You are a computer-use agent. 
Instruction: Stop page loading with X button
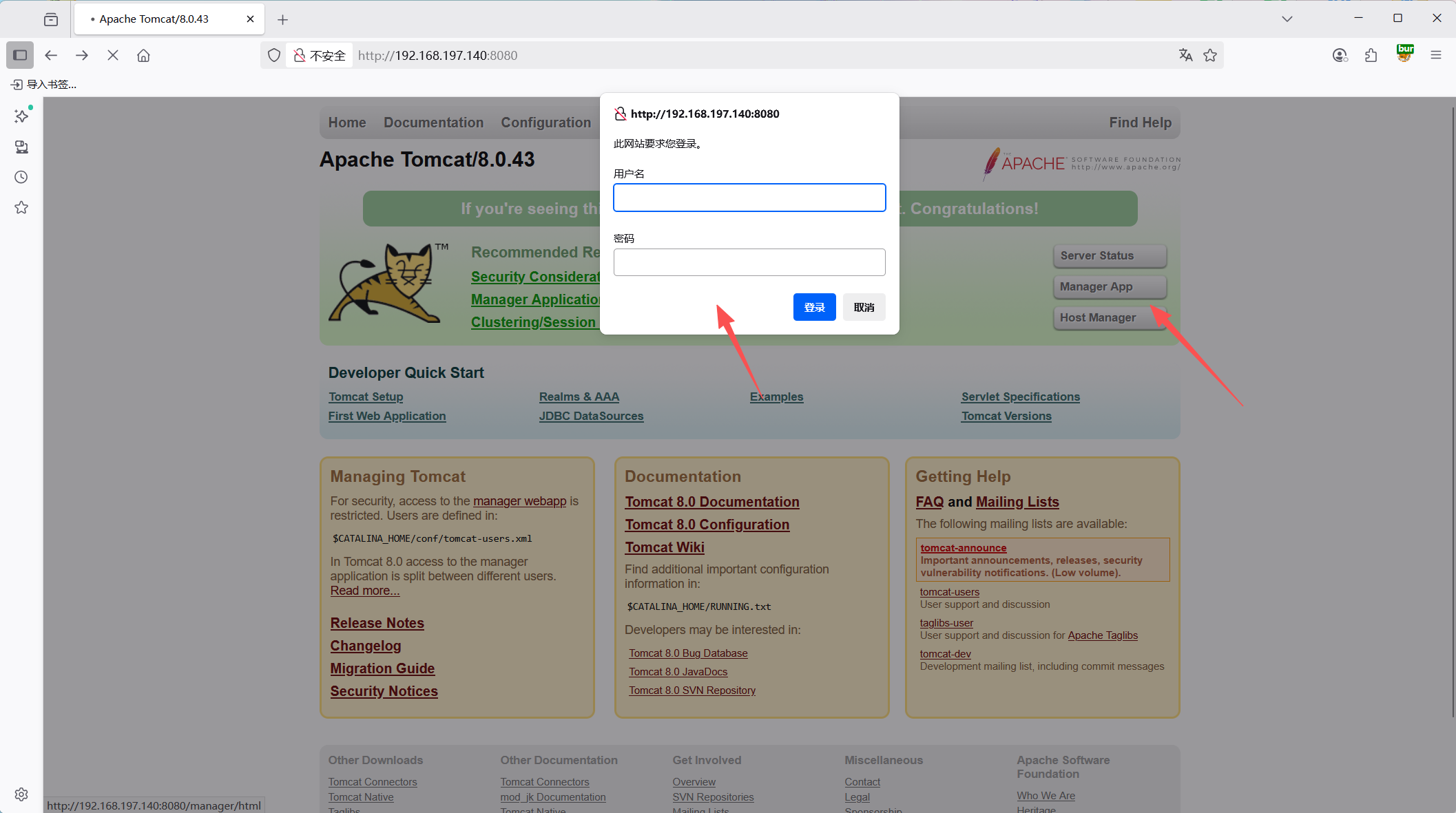[x=113, y=55]
